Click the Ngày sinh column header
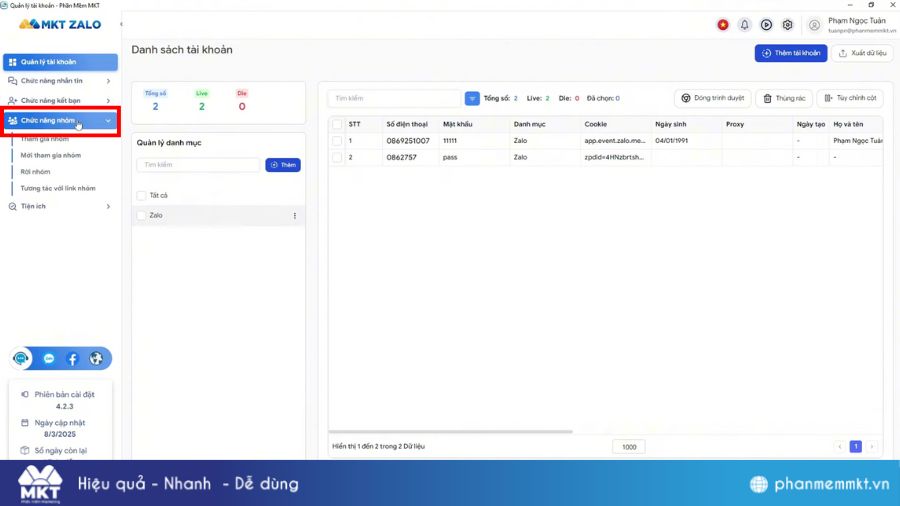The image size is (900, 506). pos(670,124)
